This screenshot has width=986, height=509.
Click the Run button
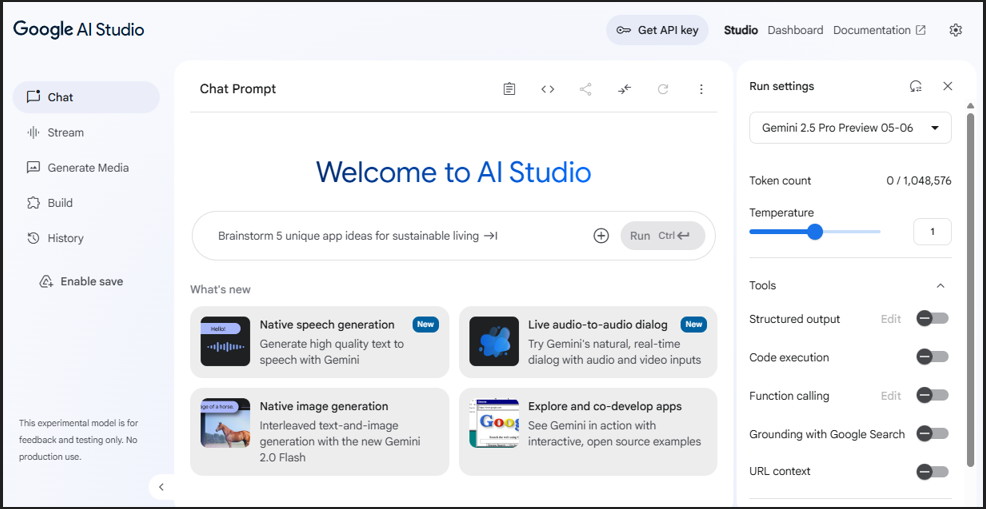click(x=663, y=236)
